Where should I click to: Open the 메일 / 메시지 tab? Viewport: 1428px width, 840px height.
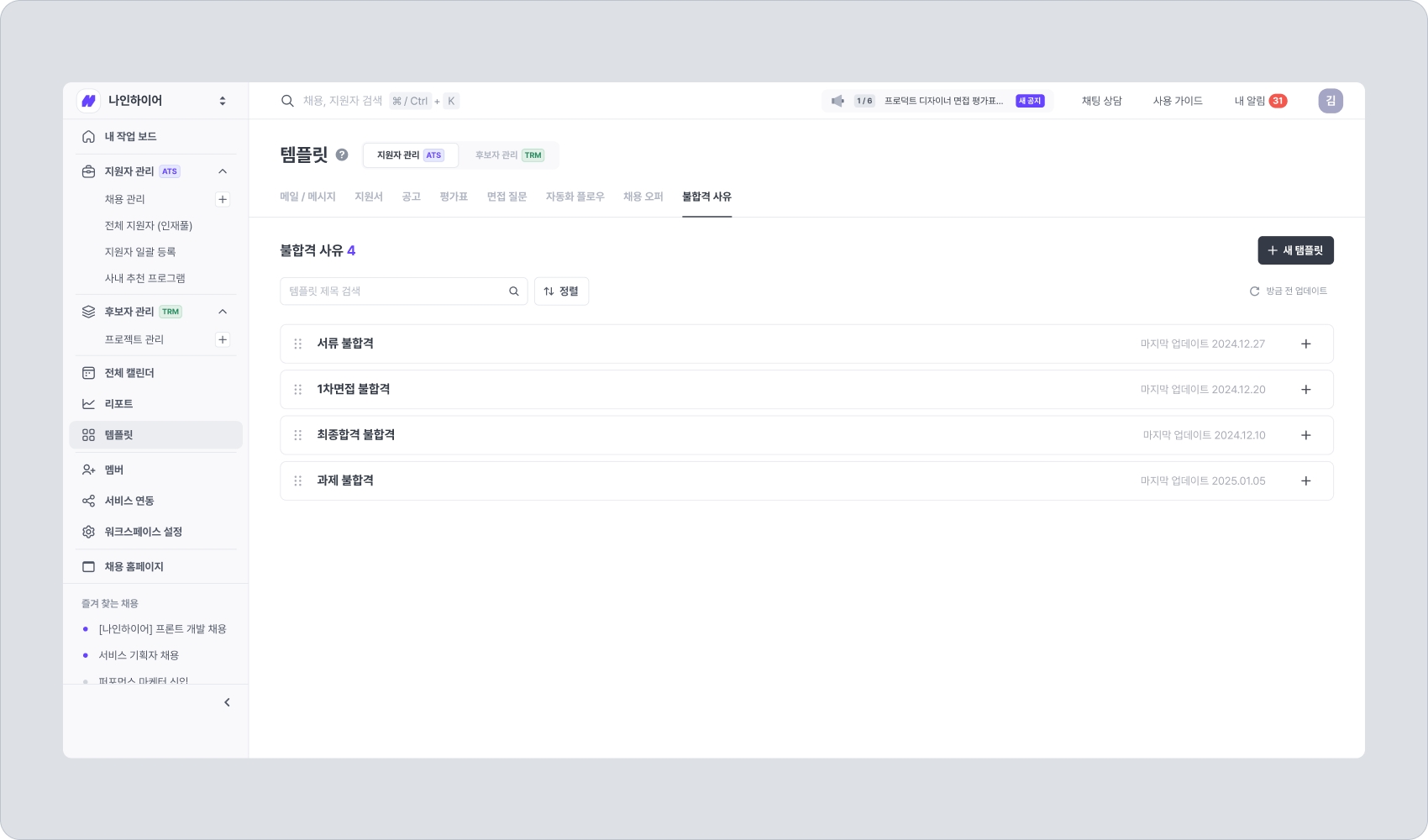tap(307, 197)
